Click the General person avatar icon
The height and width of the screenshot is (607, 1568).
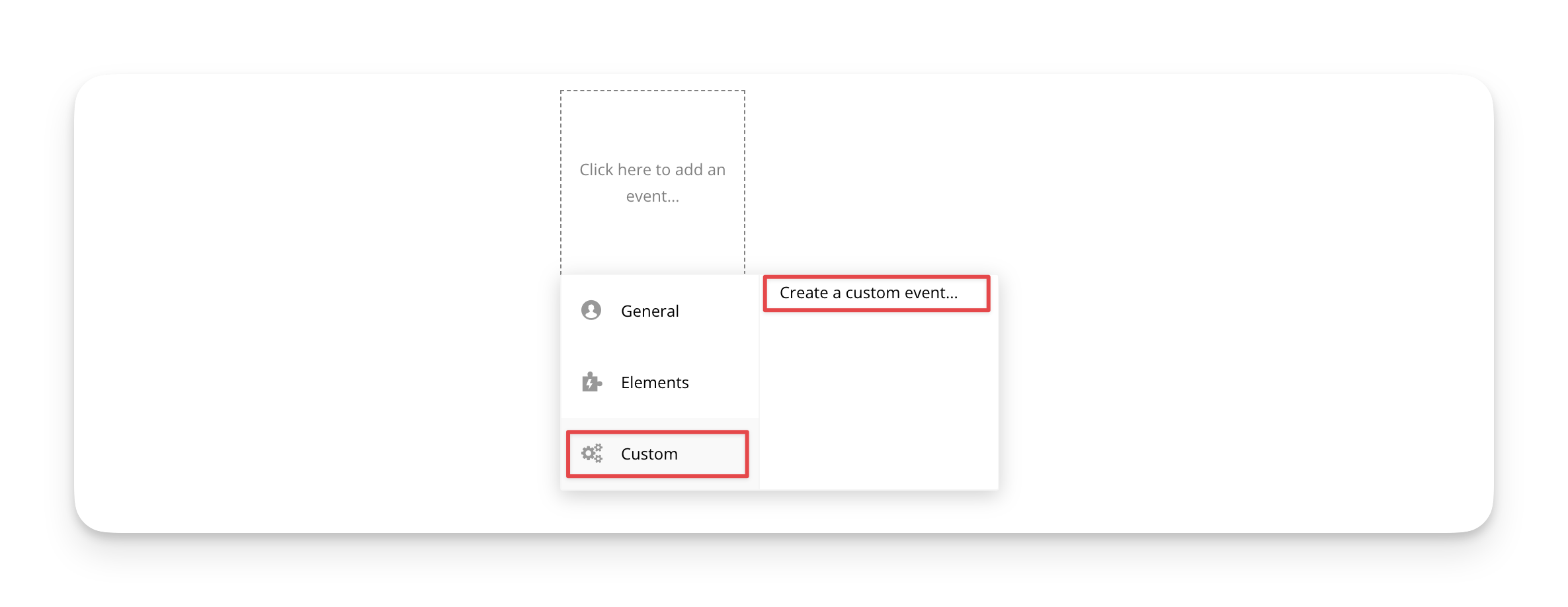[x=591, y=310]
